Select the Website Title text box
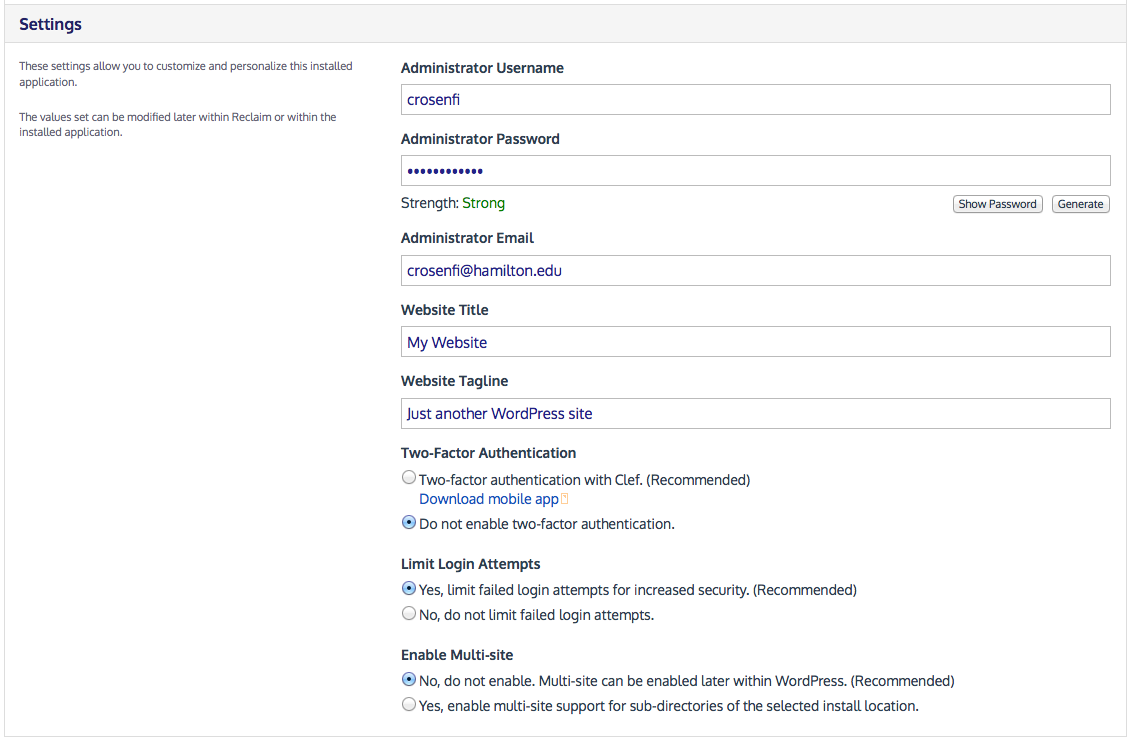The height and width of the screenshot is (737, 1131). tap(755, 342)
